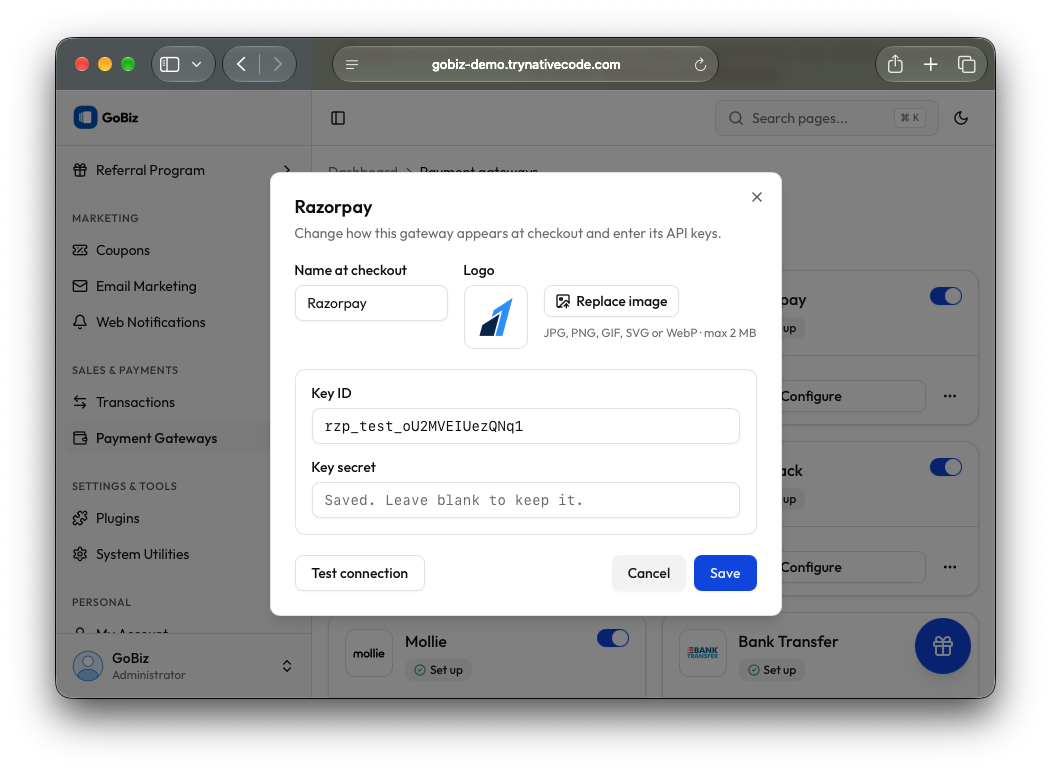Screen dimensions: 1051x772
Task: Open more options beside second Configure
Action: pos(950,567)
